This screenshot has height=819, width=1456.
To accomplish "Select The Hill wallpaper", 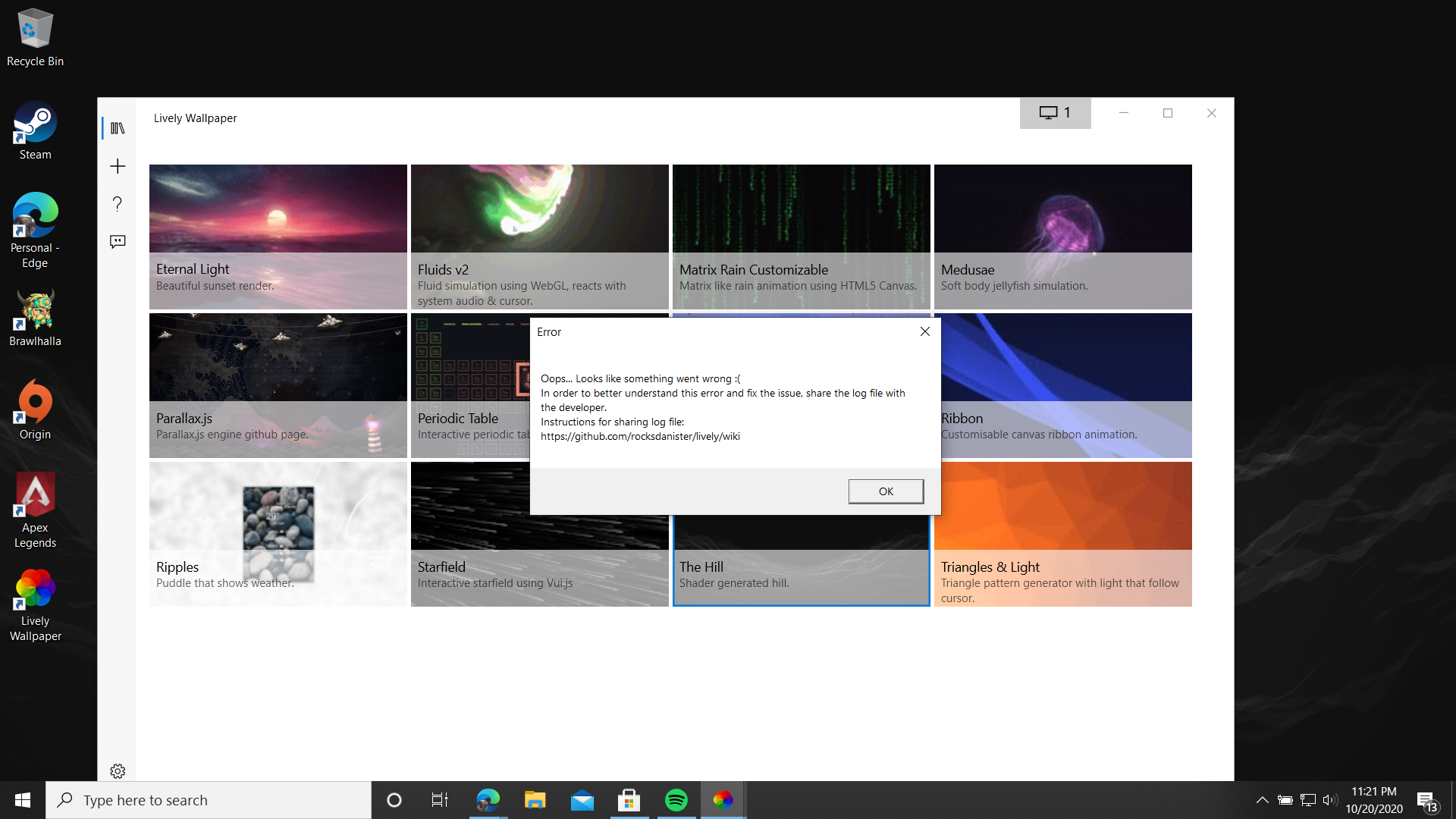I will click(802, 561).
